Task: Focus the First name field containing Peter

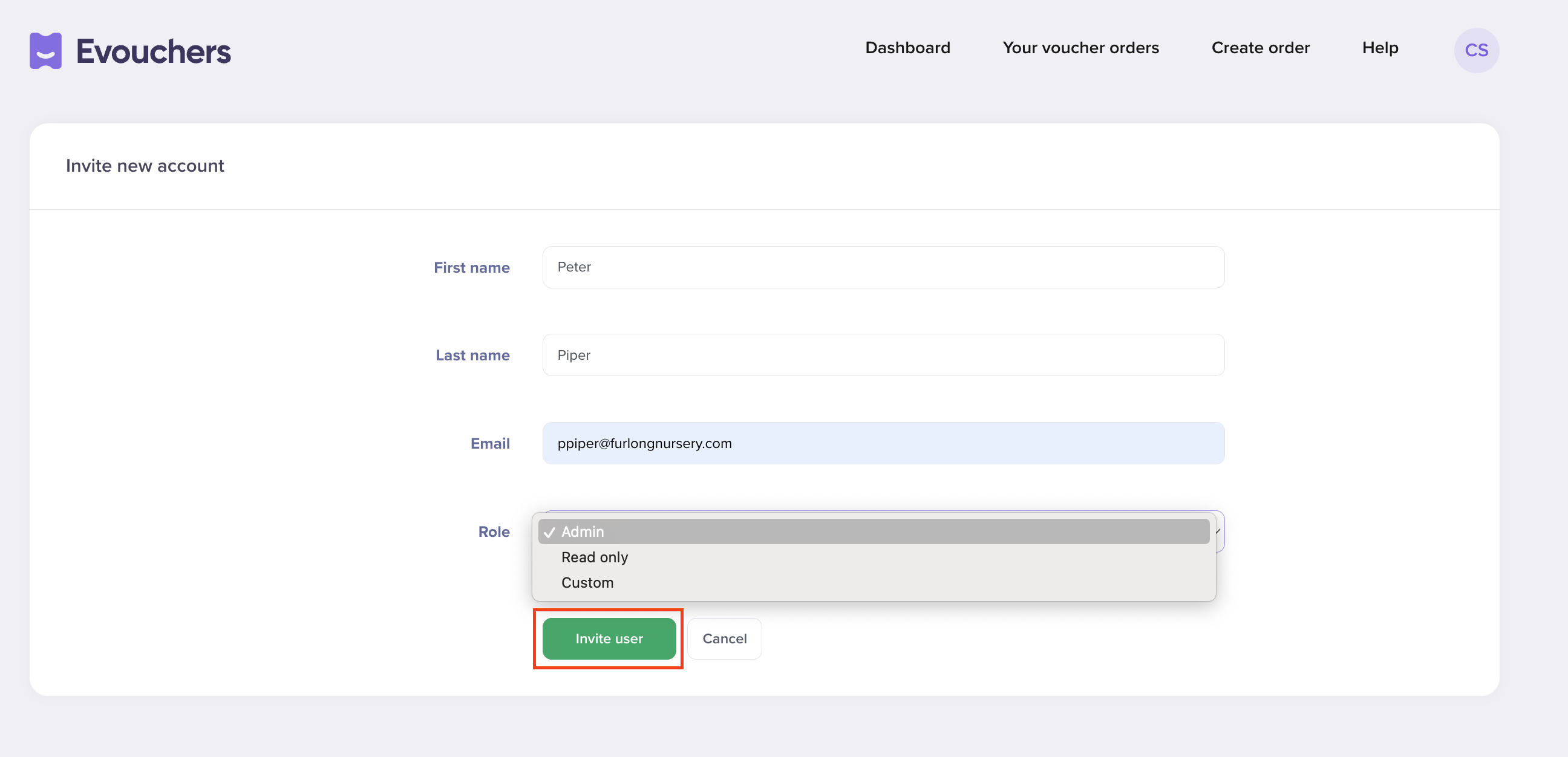Action: point(883,267)
